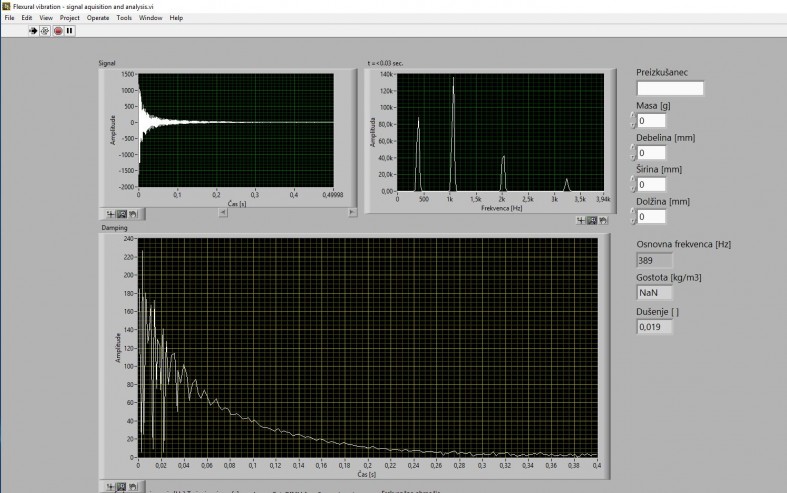Select the cursor crosshair tool under Damping graph

(x=109, y=486)
